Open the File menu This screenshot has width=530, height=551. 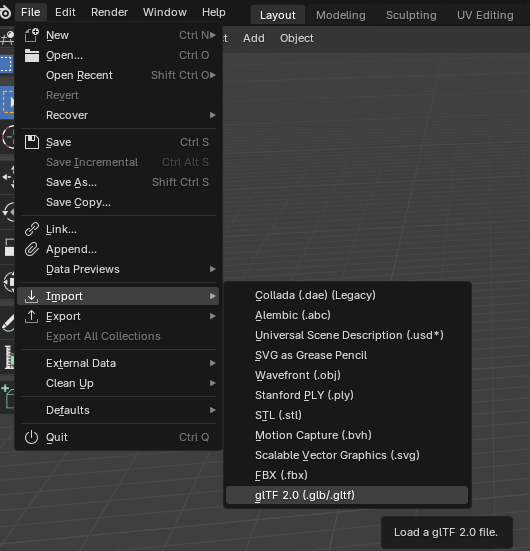point(31,12)
